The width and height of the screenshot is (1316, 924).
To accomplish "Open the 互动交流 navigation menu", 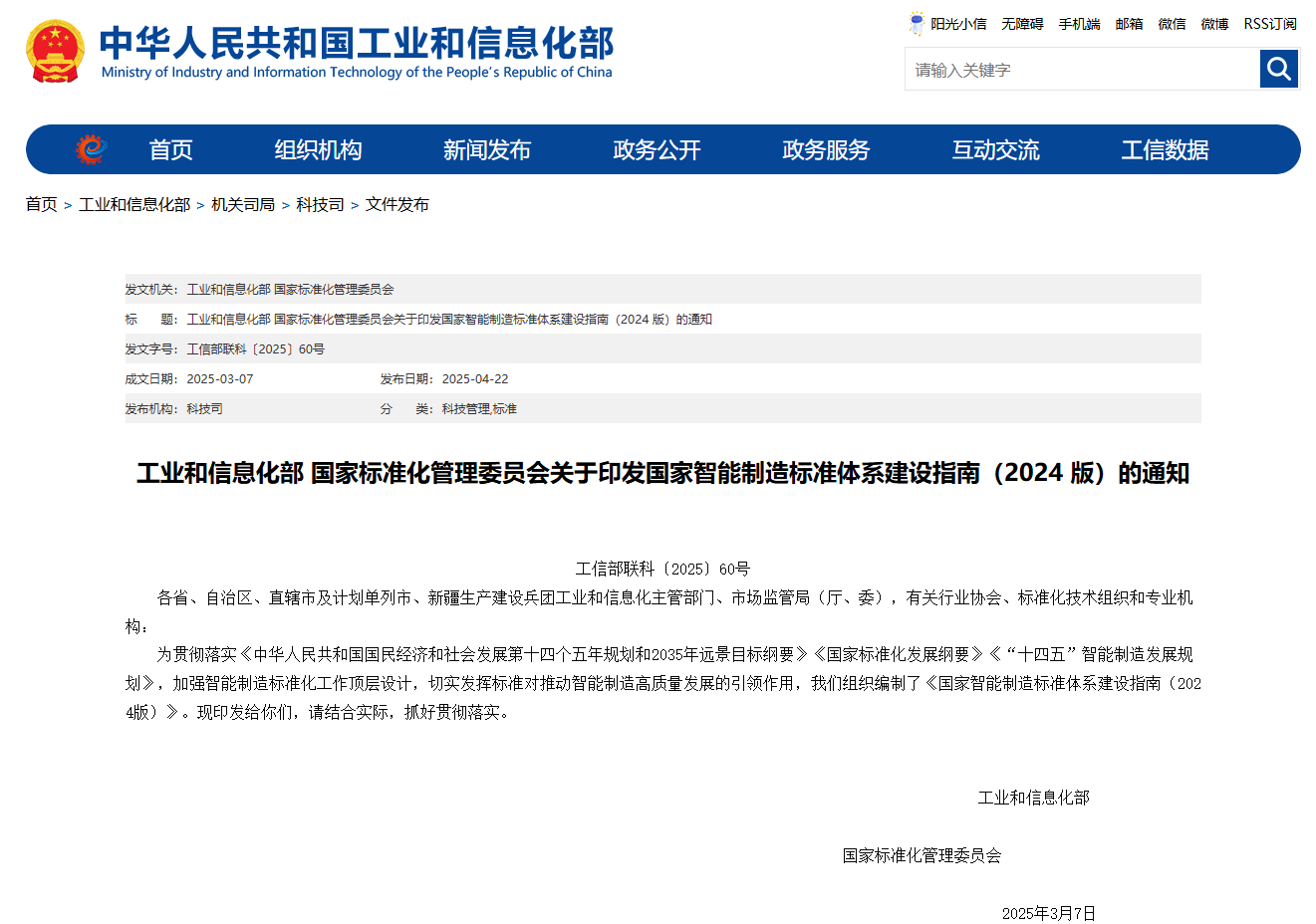I will [x=996, y=150].
